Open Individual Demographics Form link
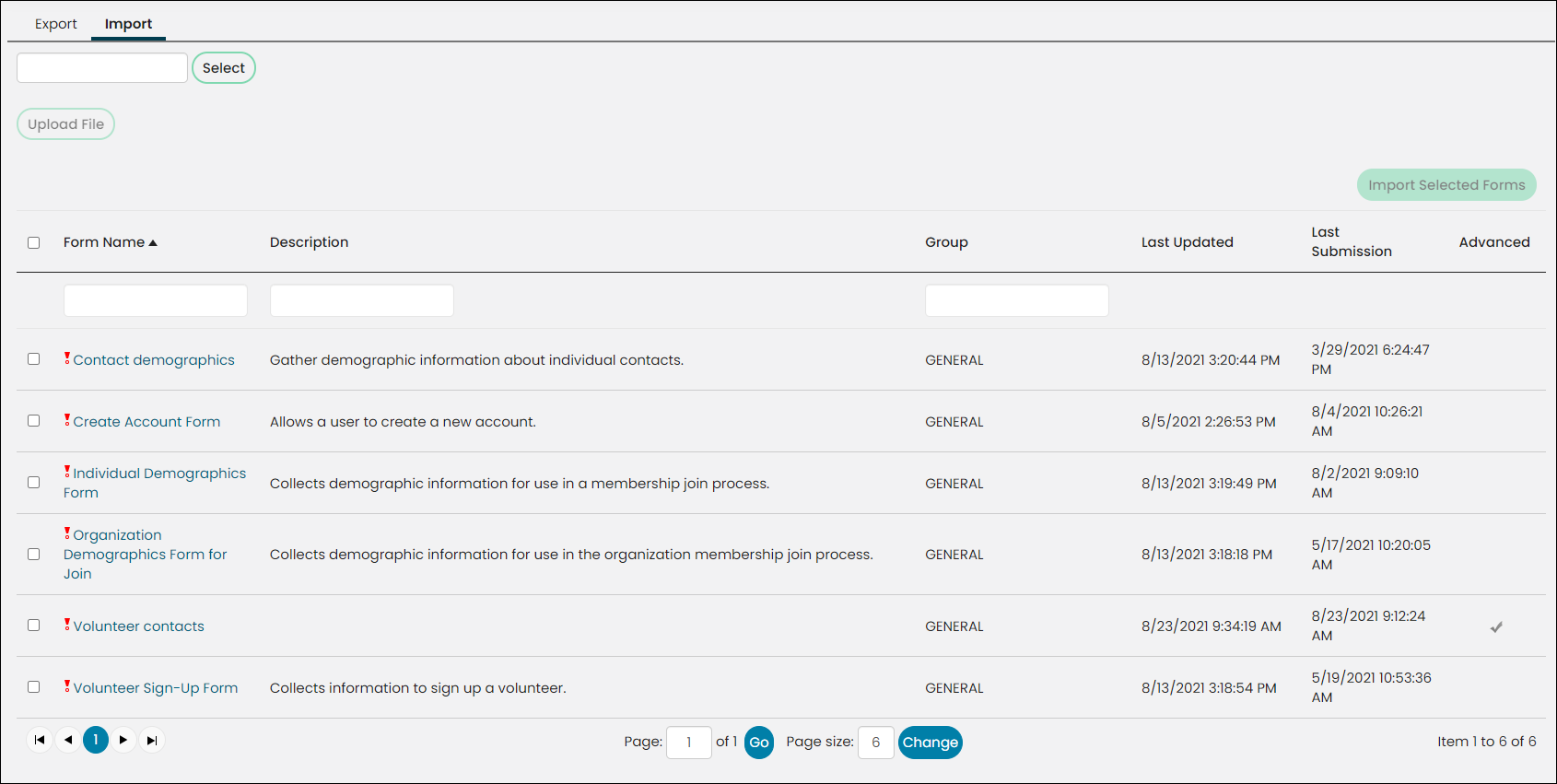 click(155, 483)
